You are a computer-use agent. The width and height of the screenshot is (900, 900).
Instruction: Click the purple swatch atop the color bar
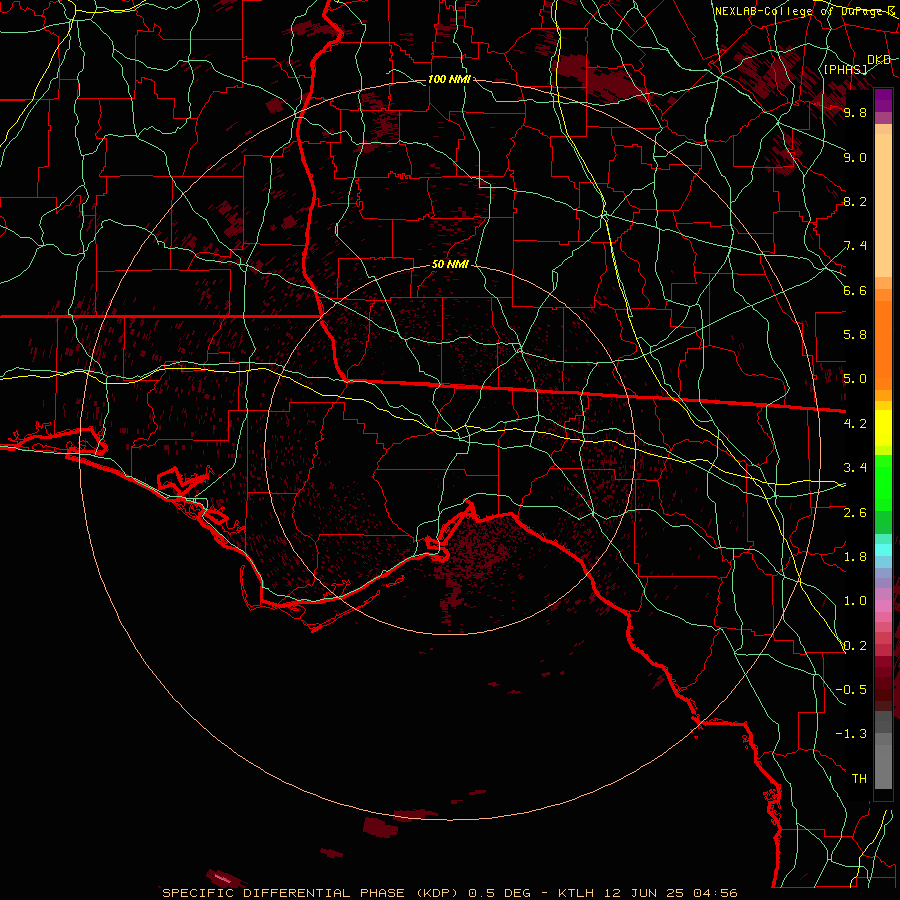click(x=883, y=101)
